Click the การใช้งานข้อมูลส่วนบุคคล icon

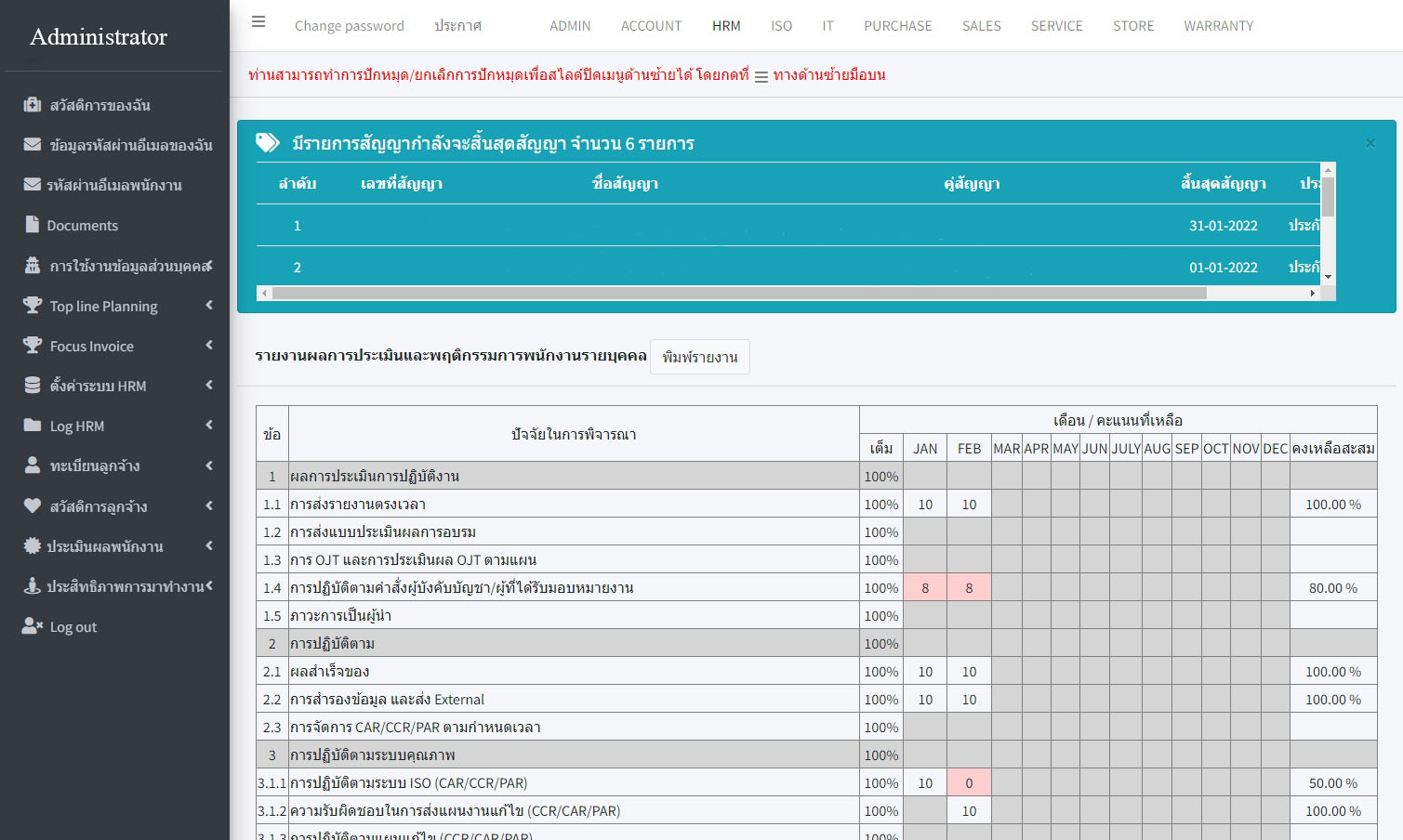[x=33, y=266]
